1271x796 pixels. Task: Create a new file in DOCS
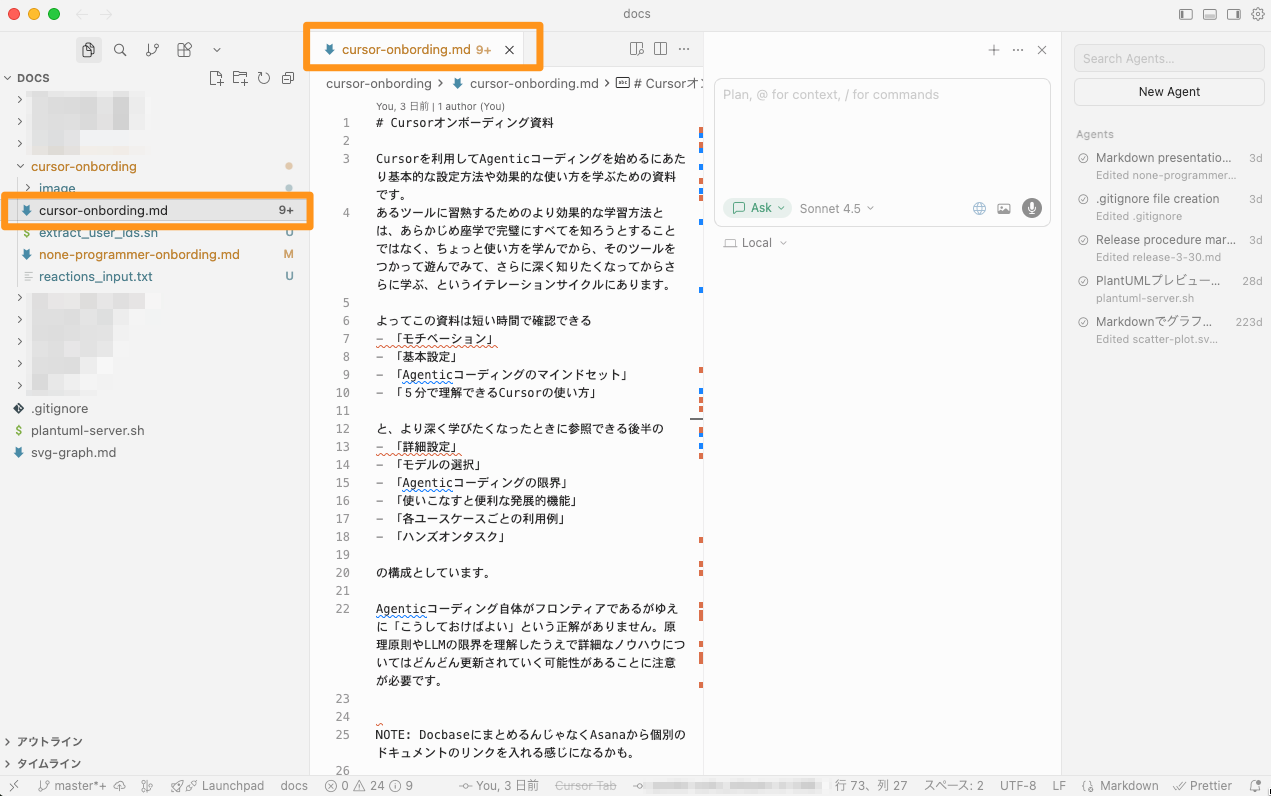click(x=216, y=78)
